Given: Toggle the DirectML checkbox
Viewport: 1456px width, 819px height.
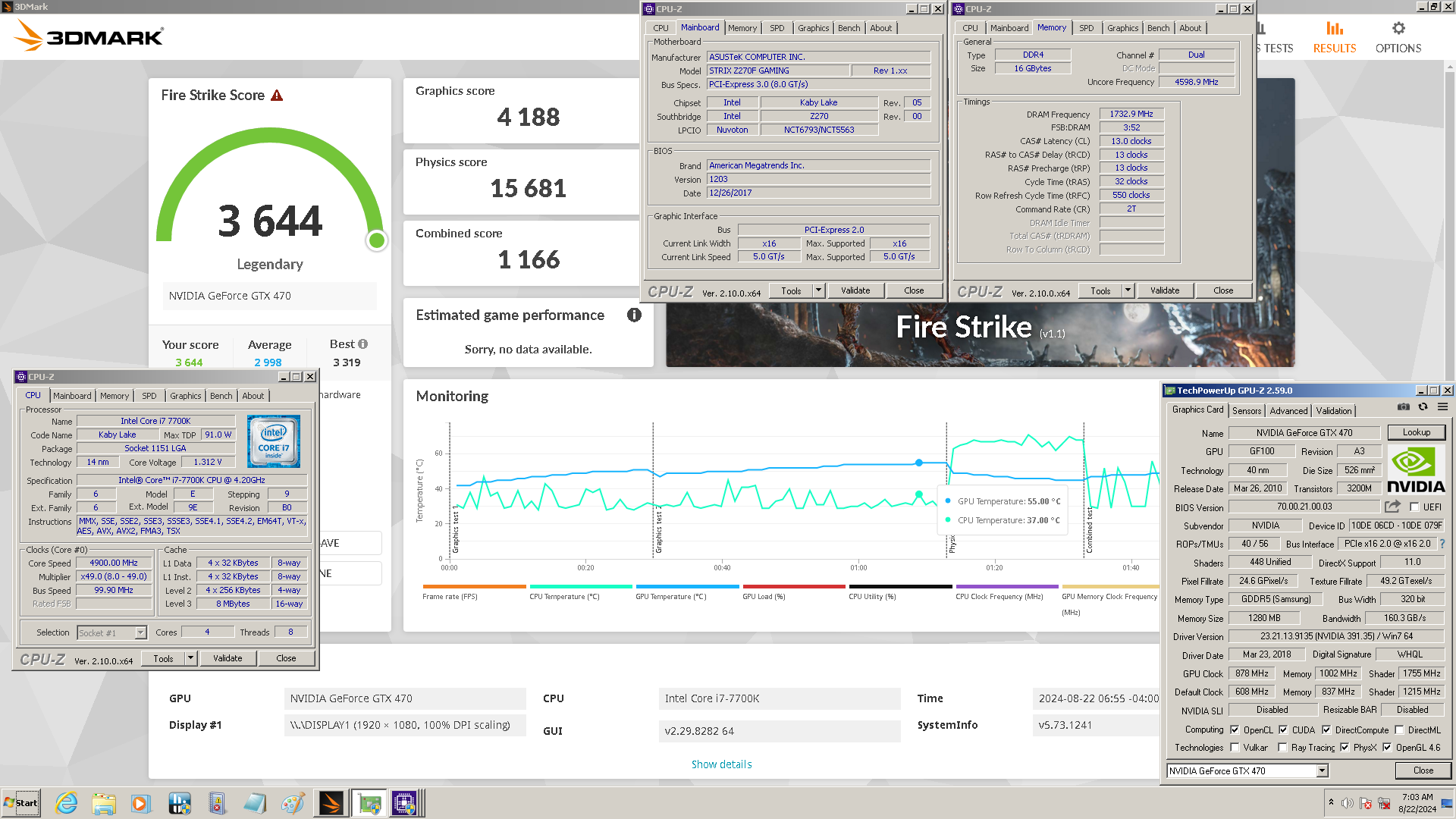Looking at the screenshot, I should point(1399,730).
